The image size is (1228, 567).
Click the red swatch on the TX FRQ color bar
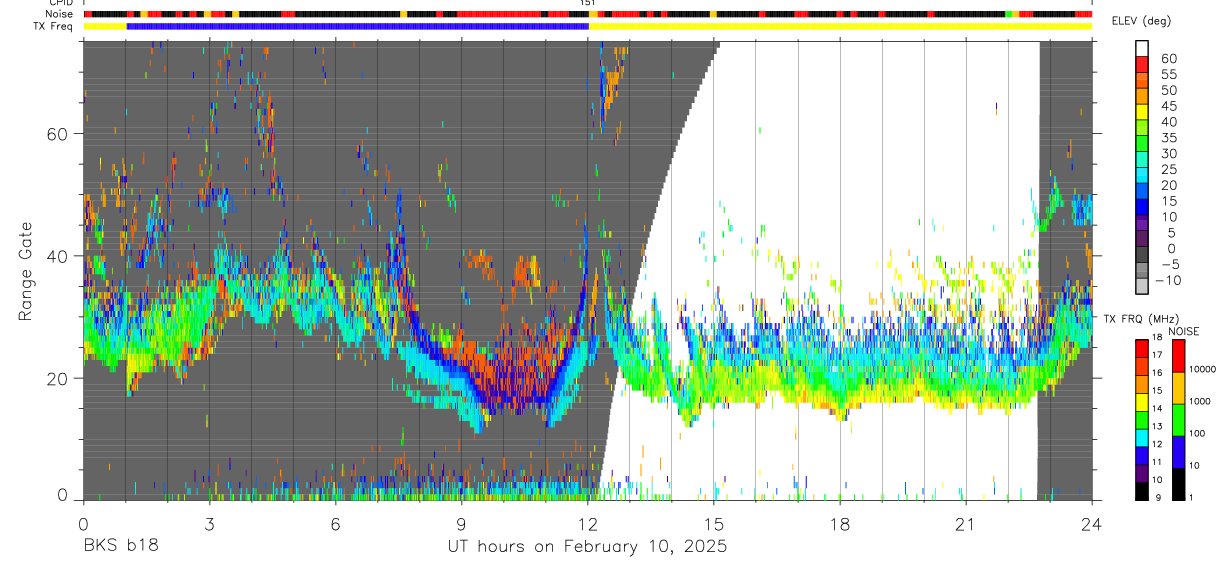[x=1142, y=346]
